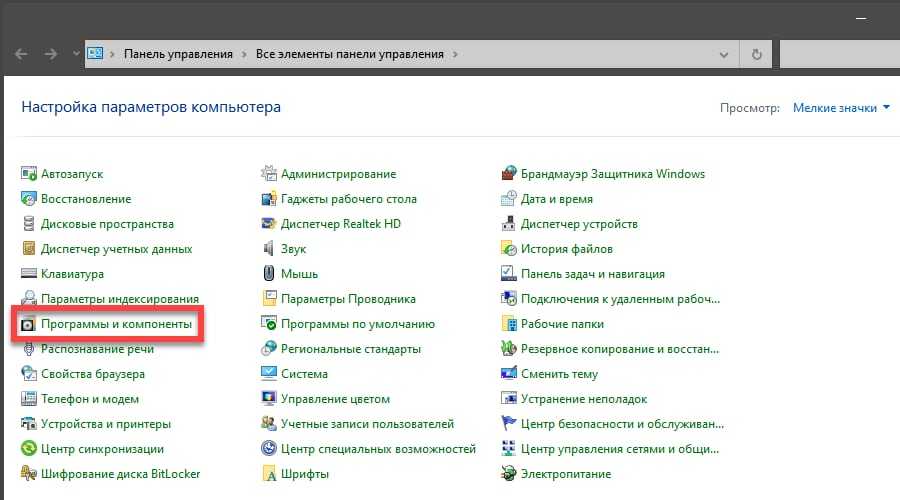Viewport: 900px width, 500px height.
Task: Click the Шрифты icon
Action: click(269, 474)
